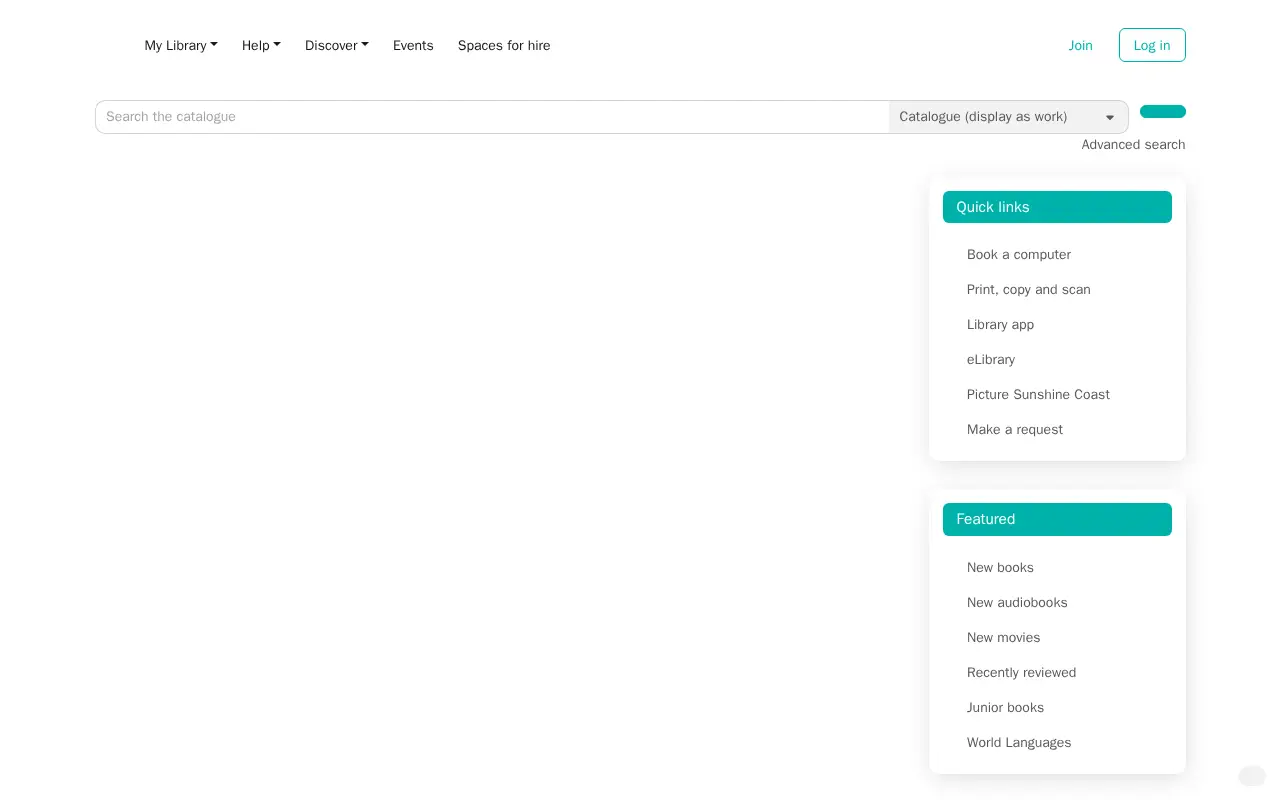
Task: Open Advanced search
Action: tap(1133, 145)
